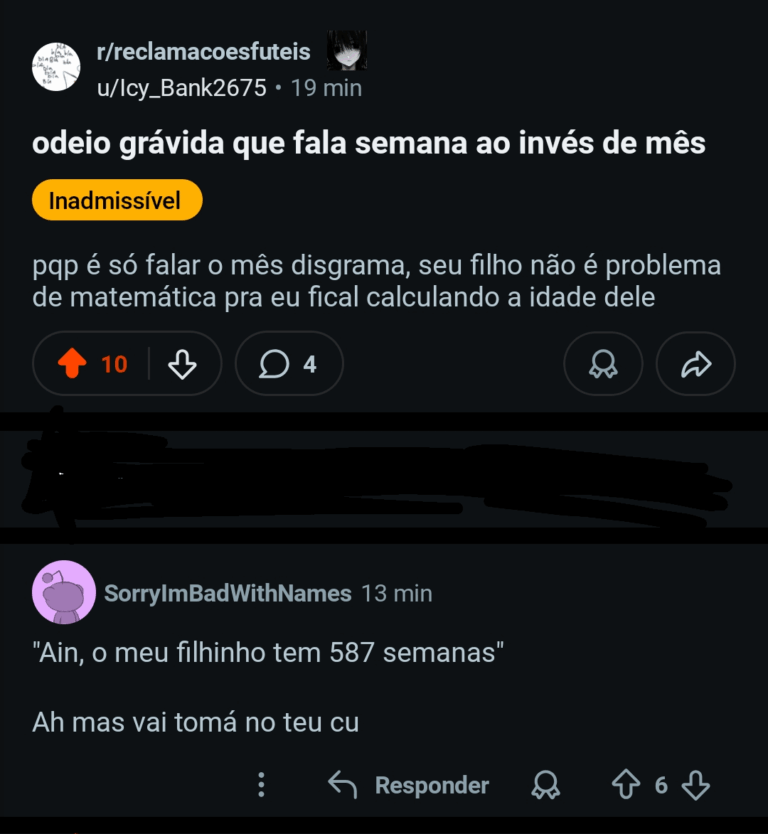Viewport: 768px width, 834px height.
Task: Give an award to the post
Action: pyautogui.click(x=602, y=364)
